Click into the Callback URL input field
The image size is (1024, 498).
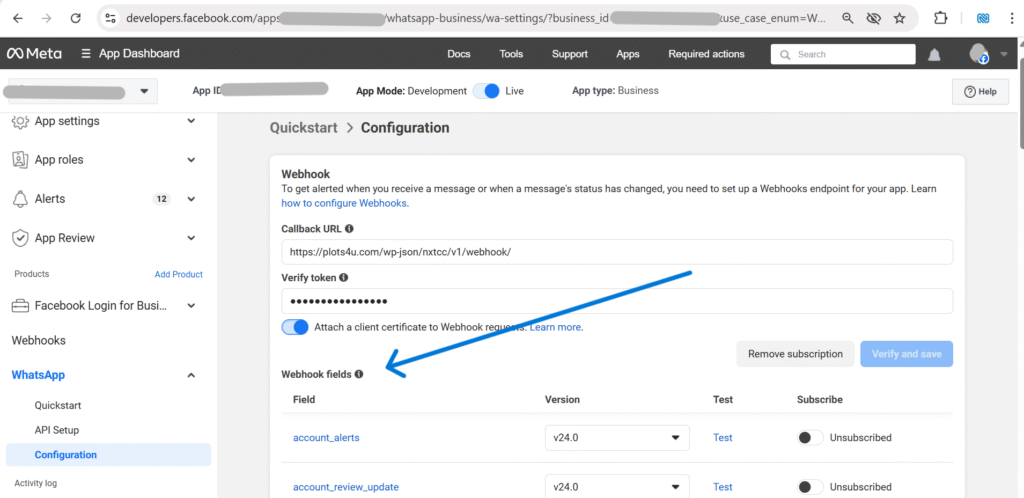coord(616,252)
